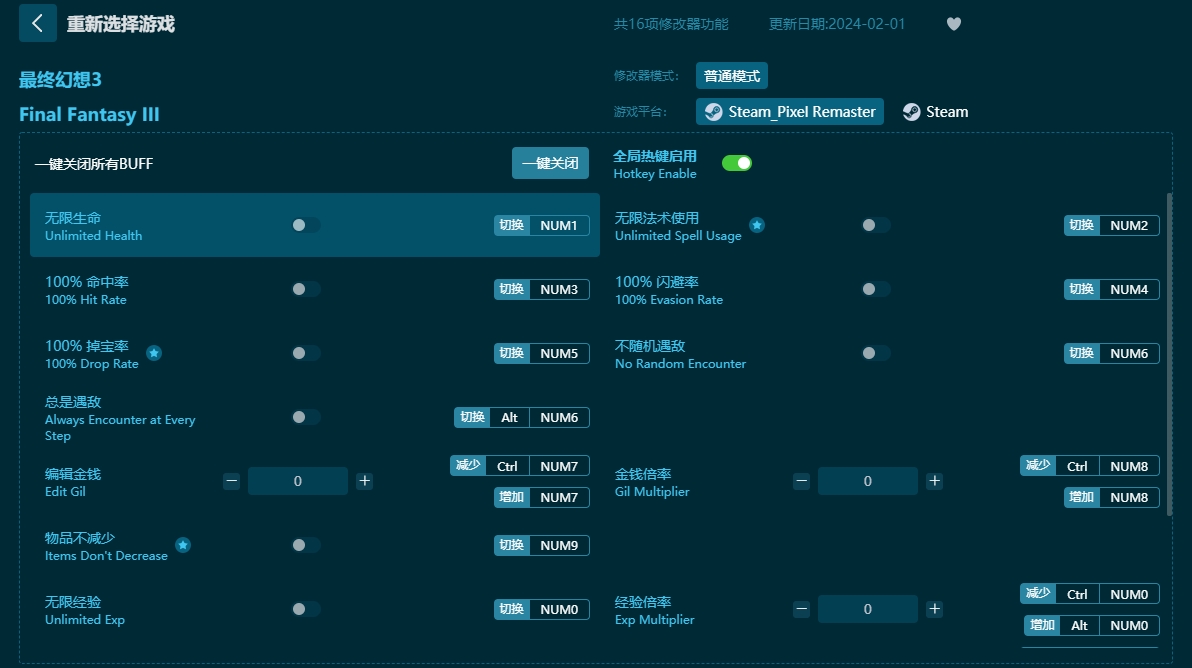Image resolution: width=1192 pixels, height=668 pixels.
Task: Disable the global Hotkey Enable switch
Action: 737,163
